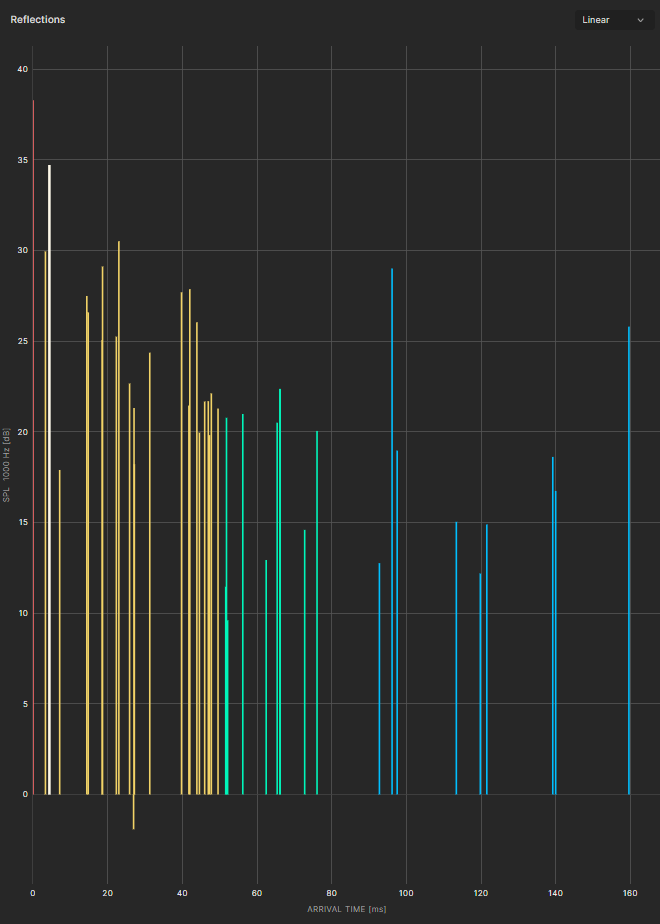Click the tallest green bar near 66 ms
Image resolution: width=660 pixels, height=924 pixels.
tap(280, 590)
